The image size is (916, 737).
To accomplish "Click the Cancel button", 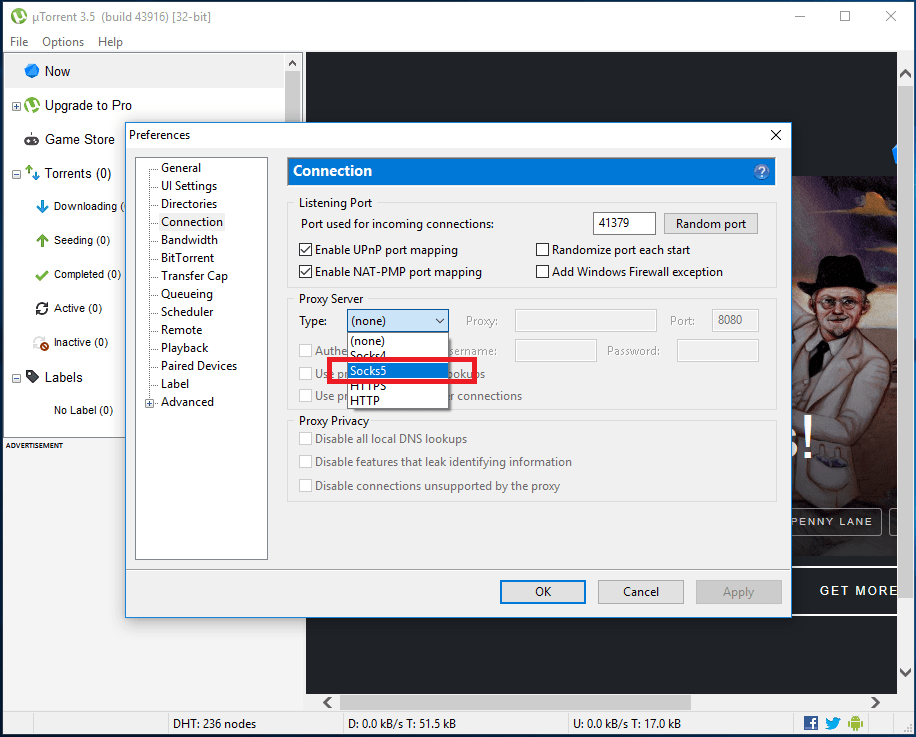I will [x=640, y=592].
